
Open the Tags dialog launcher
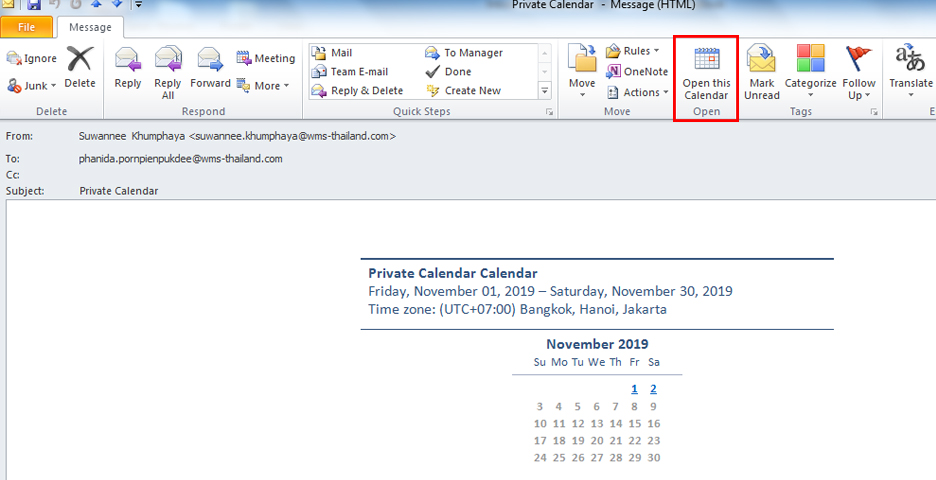[874, 112]
